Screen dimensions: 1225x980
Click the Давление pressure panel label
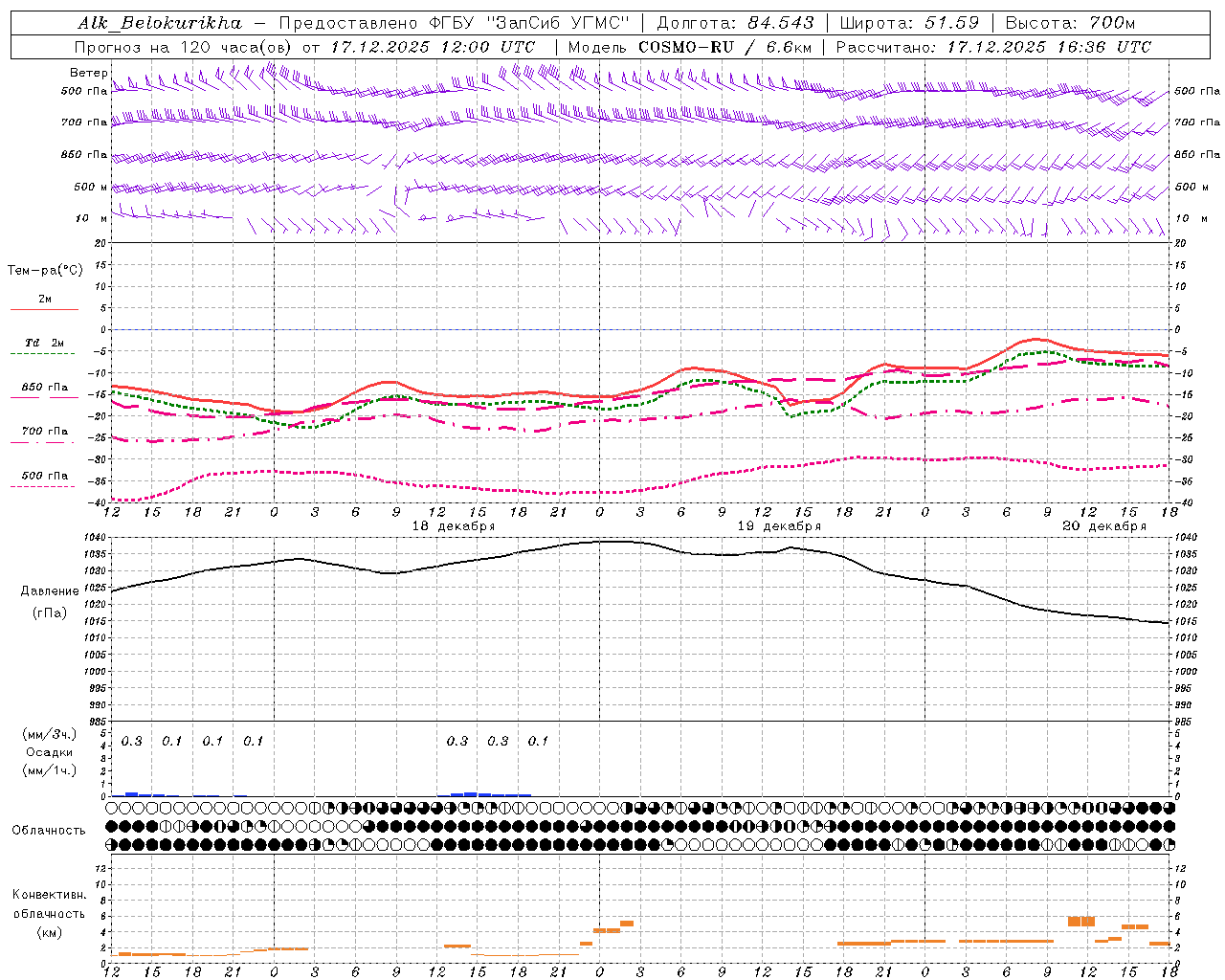point(50,591)
